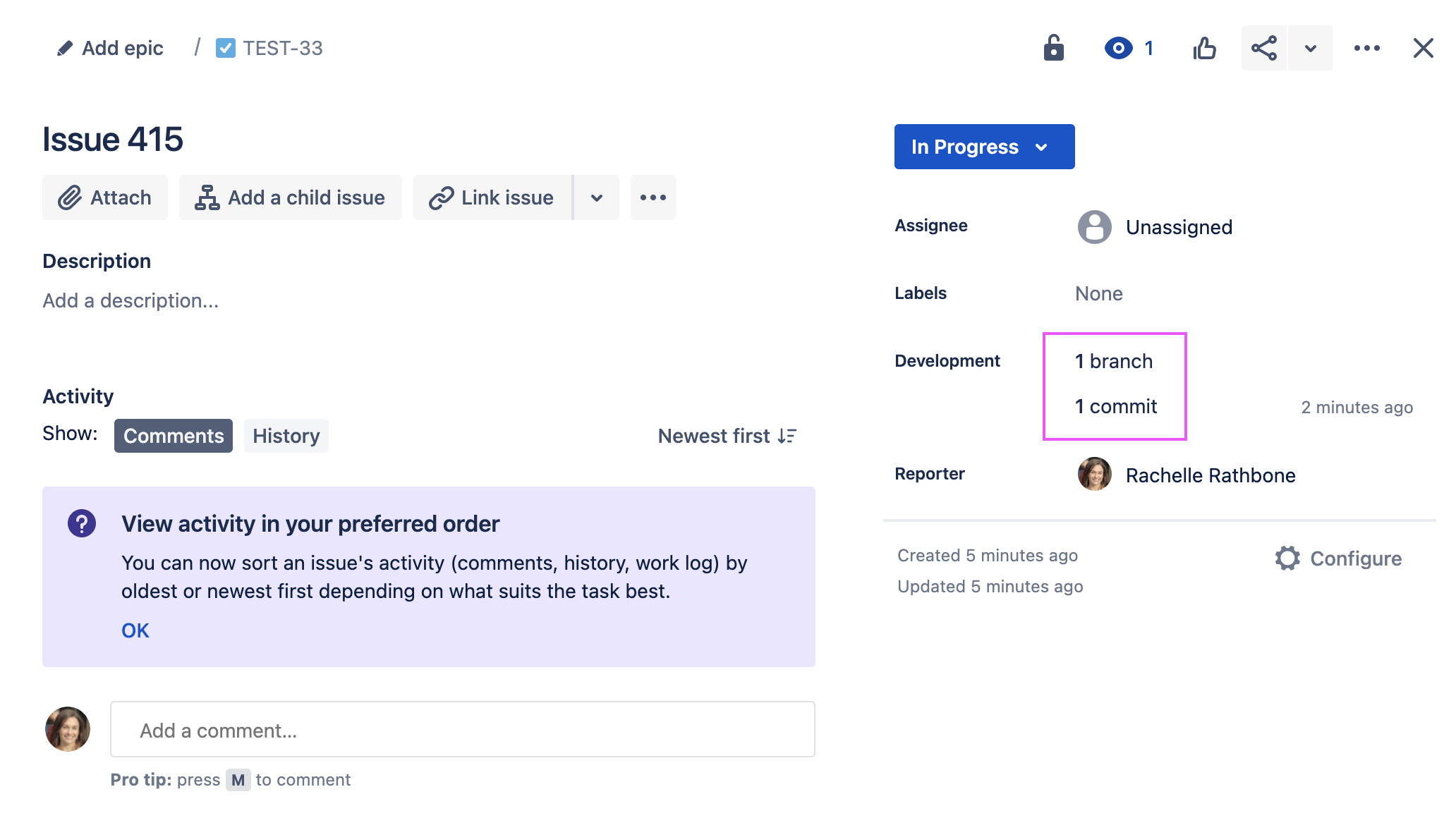1456x818 pixels.
Task: Lock the issue using the padlock icon
Action: (x=1053, y=48)
